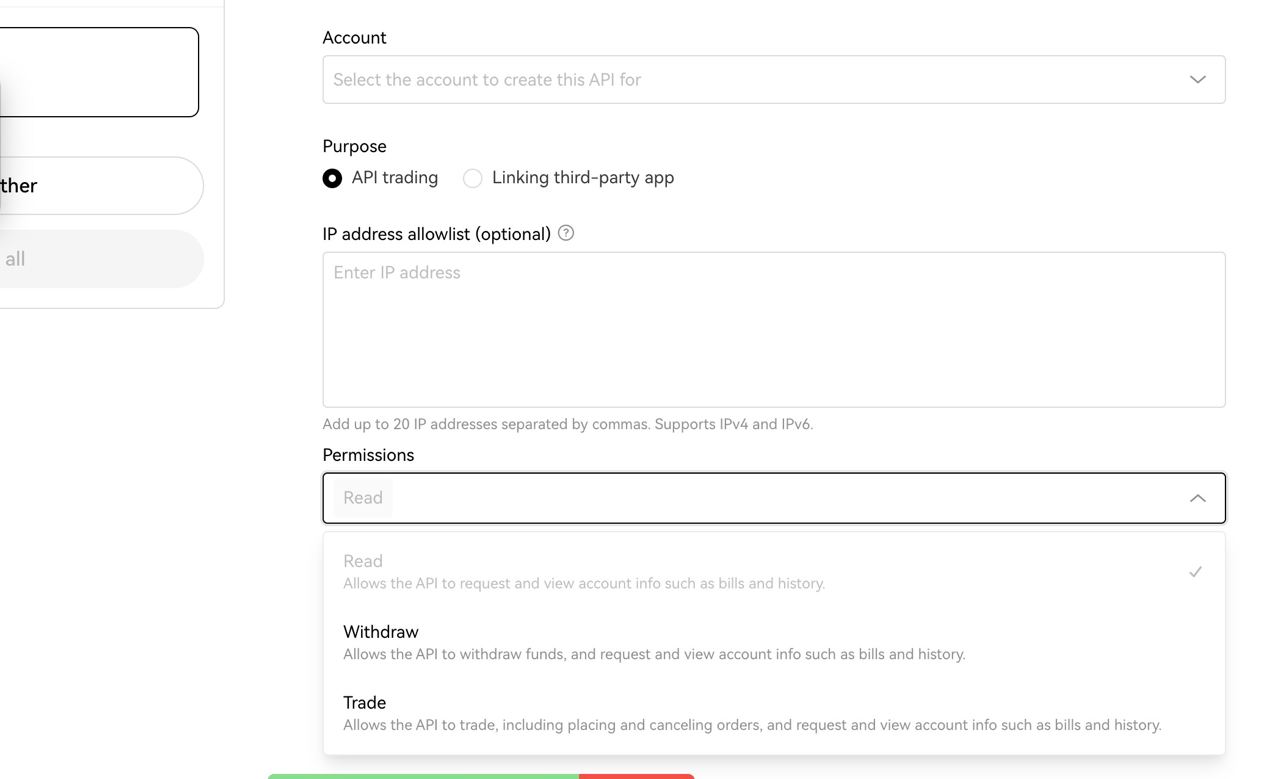Select the API trading radio button

[x=332, y=178]
